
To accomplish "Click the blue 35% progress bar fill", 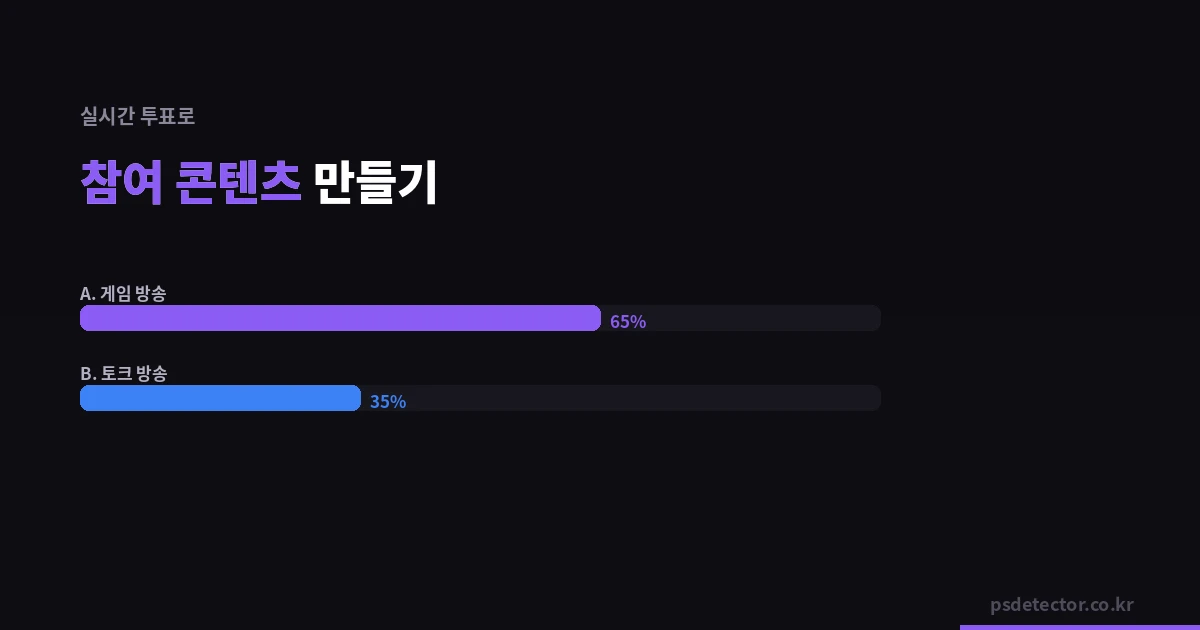I will (220, 398).
